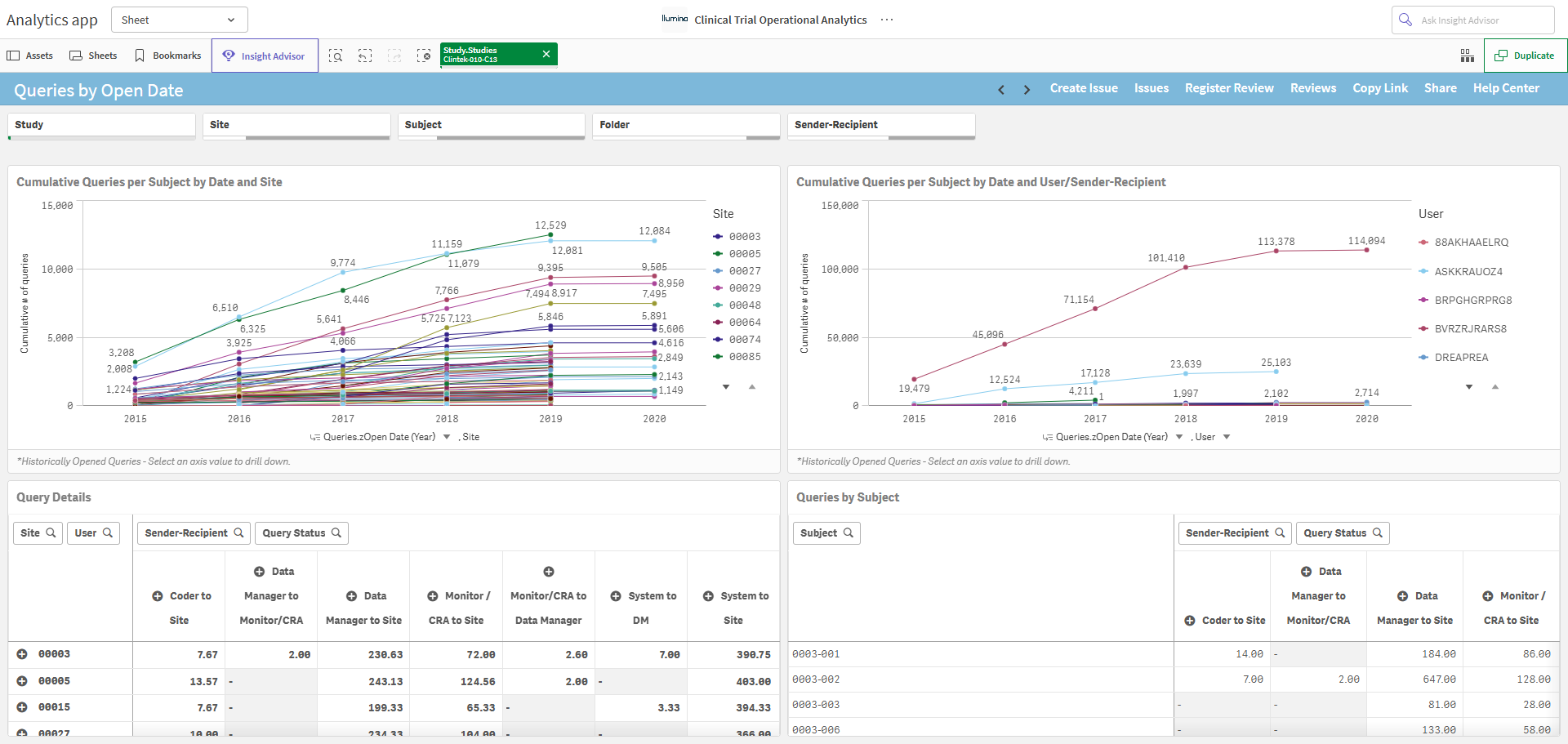This screenshot has width=1568, height=744.
Task: Open Help Center
Action: [1506, 88]
